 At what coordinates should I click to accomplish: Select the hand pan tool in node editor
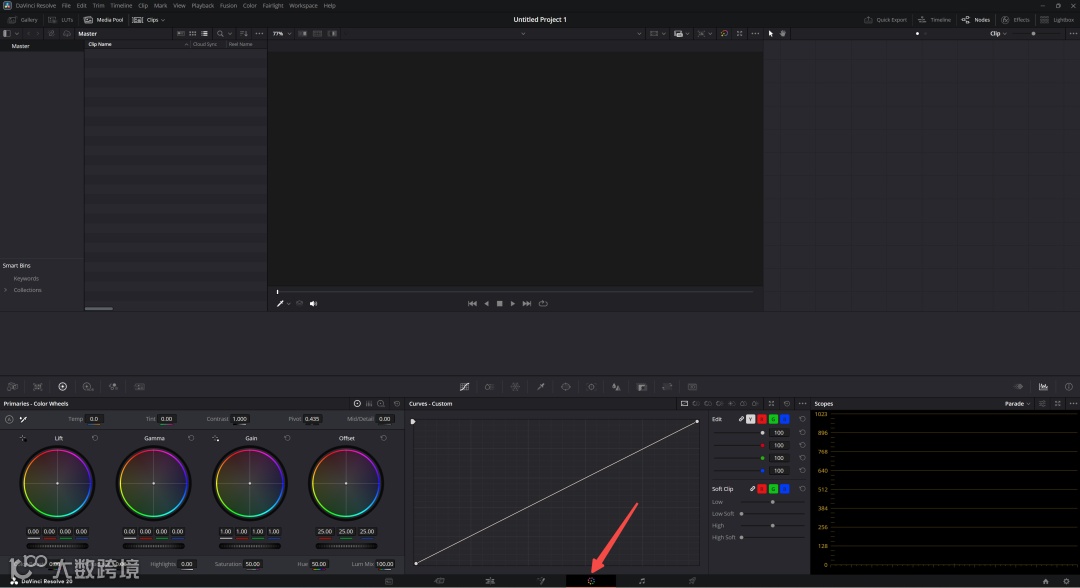[x=783, y=34]
